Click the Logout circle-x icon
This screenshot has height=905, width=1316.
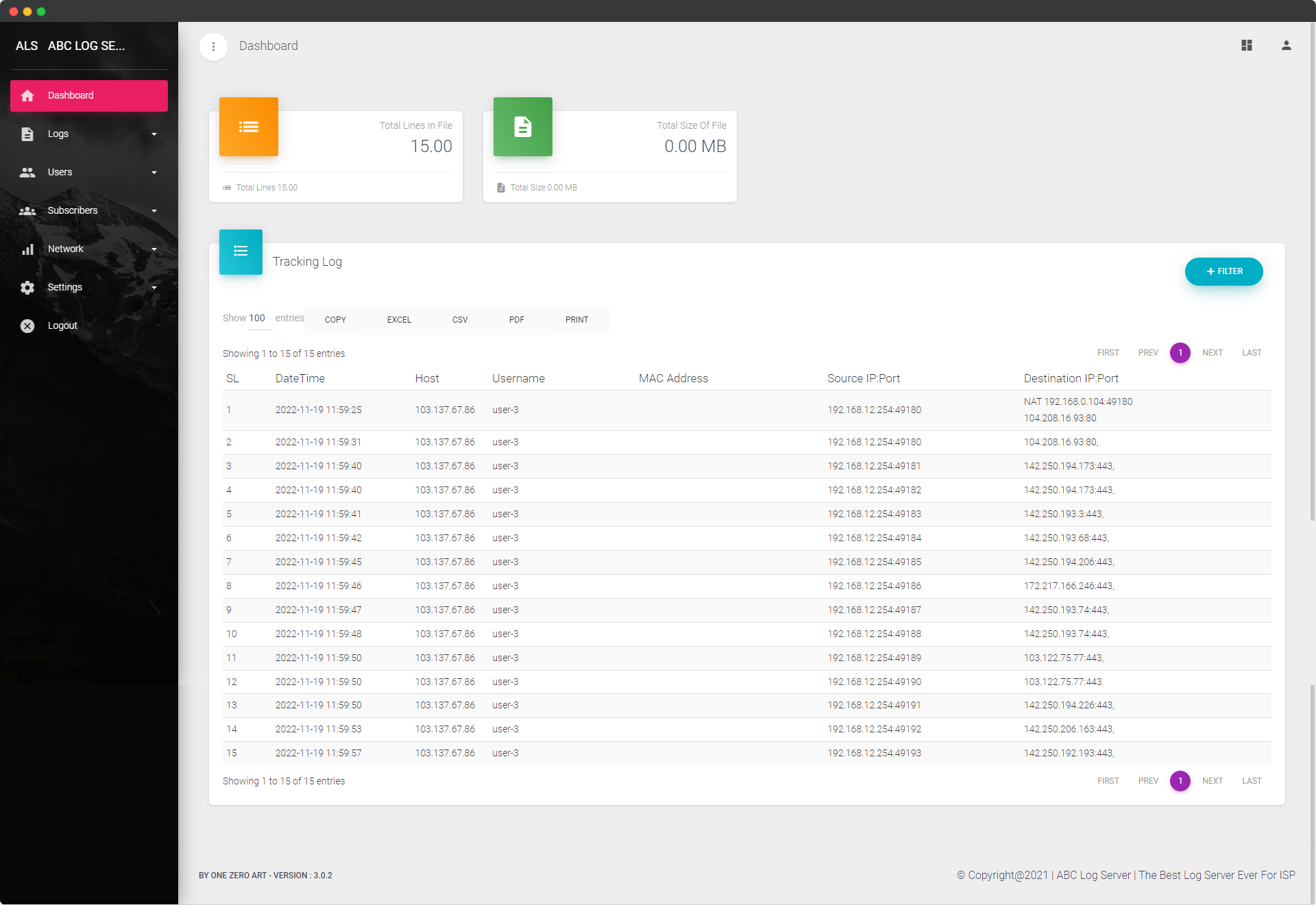click(27, 326)
